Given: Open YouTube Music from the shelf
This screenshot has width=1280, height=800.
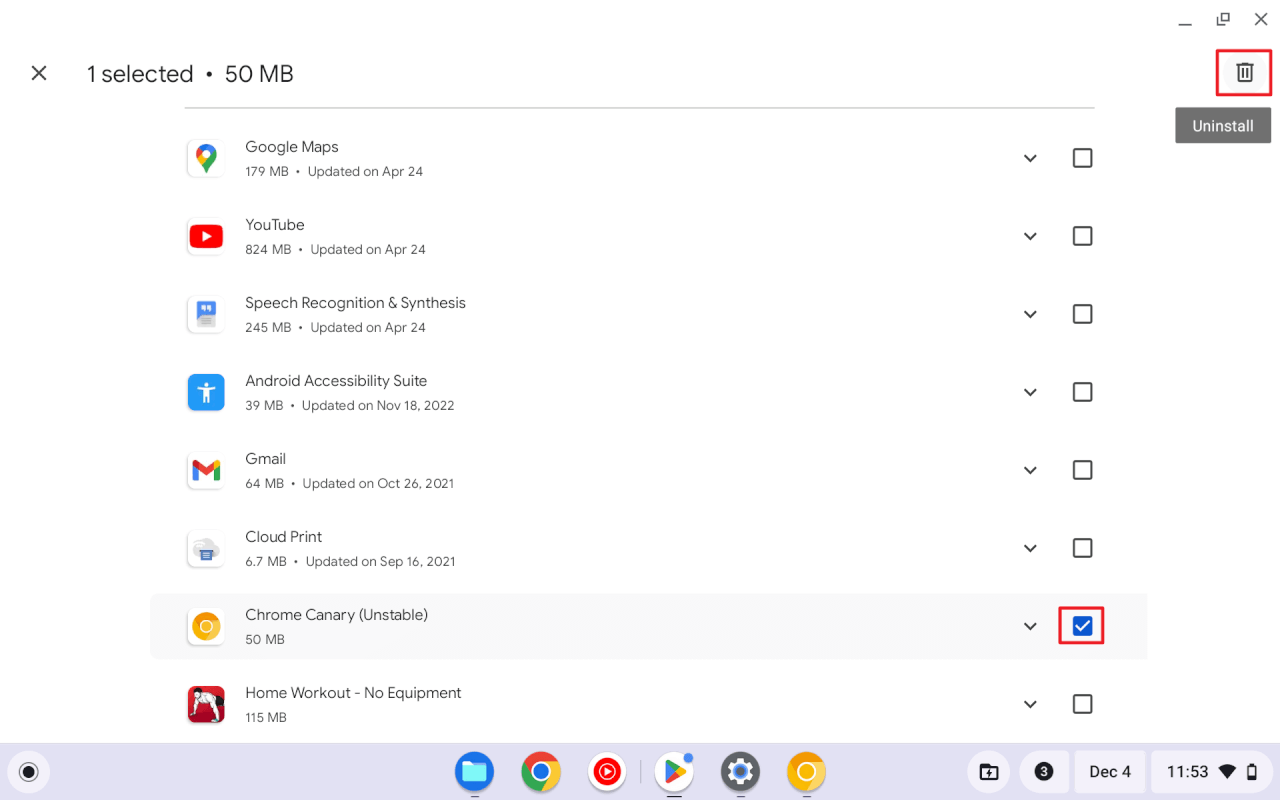Looking at the screenshot, I should coord(607,772).
